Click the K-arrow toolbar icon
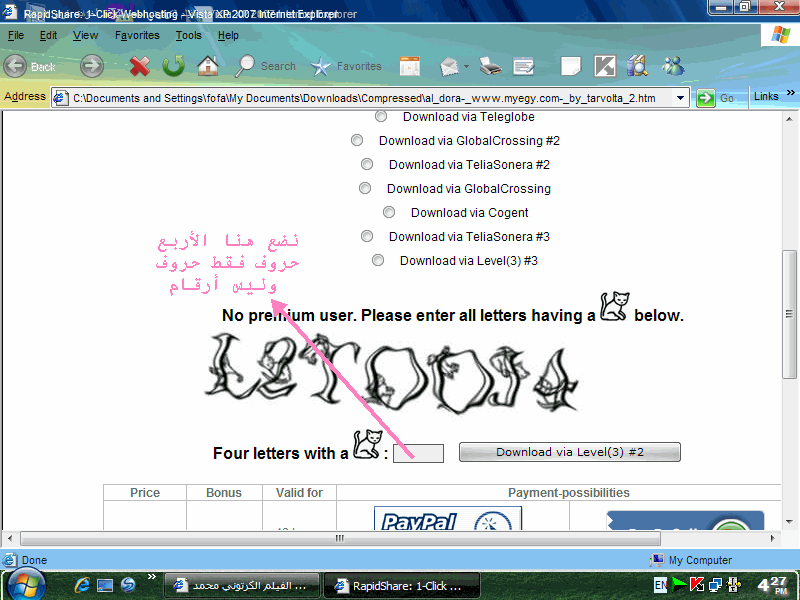 pos(605,66)
